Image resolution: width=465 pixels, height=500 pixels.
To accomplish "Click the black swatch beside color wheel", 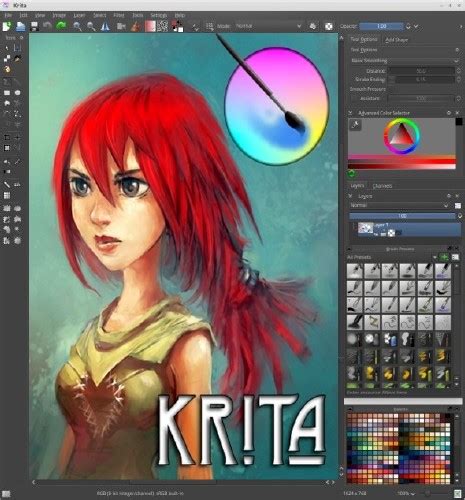I will click(x=459, y=121).
